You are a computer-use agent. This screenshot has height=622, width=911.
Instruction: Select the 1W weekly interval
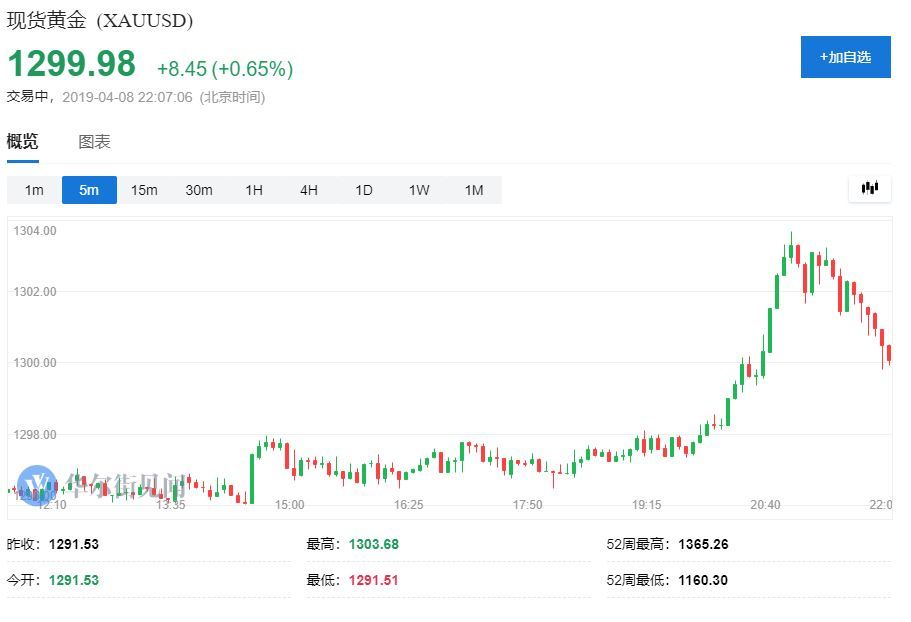(x=419, y=190)
